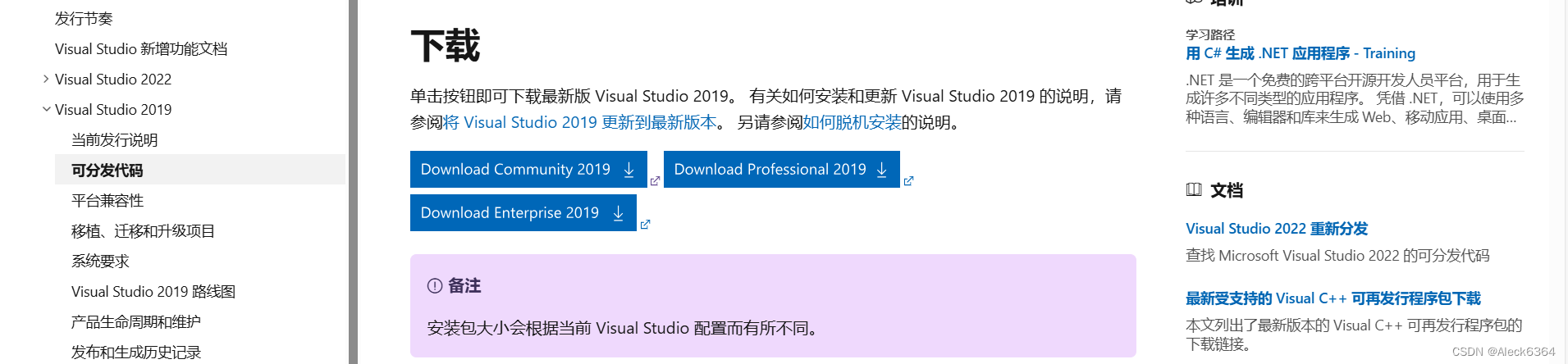The image size is (1568, 364).
Task: Expand the Visual Studio 2022 tree node
Action: [46, 80]
